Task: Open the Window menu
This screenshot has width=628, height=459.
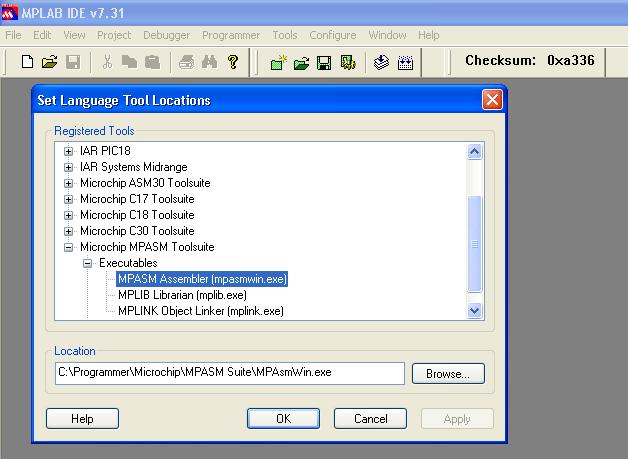Action: (387, 35)
